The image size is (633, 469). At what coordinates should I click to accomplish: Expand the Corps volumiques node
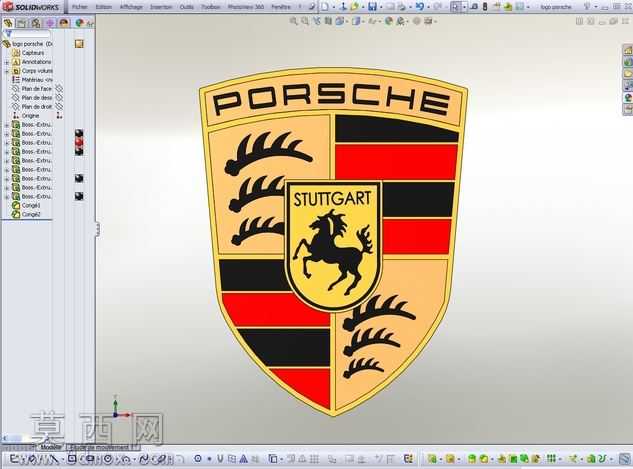7,71
